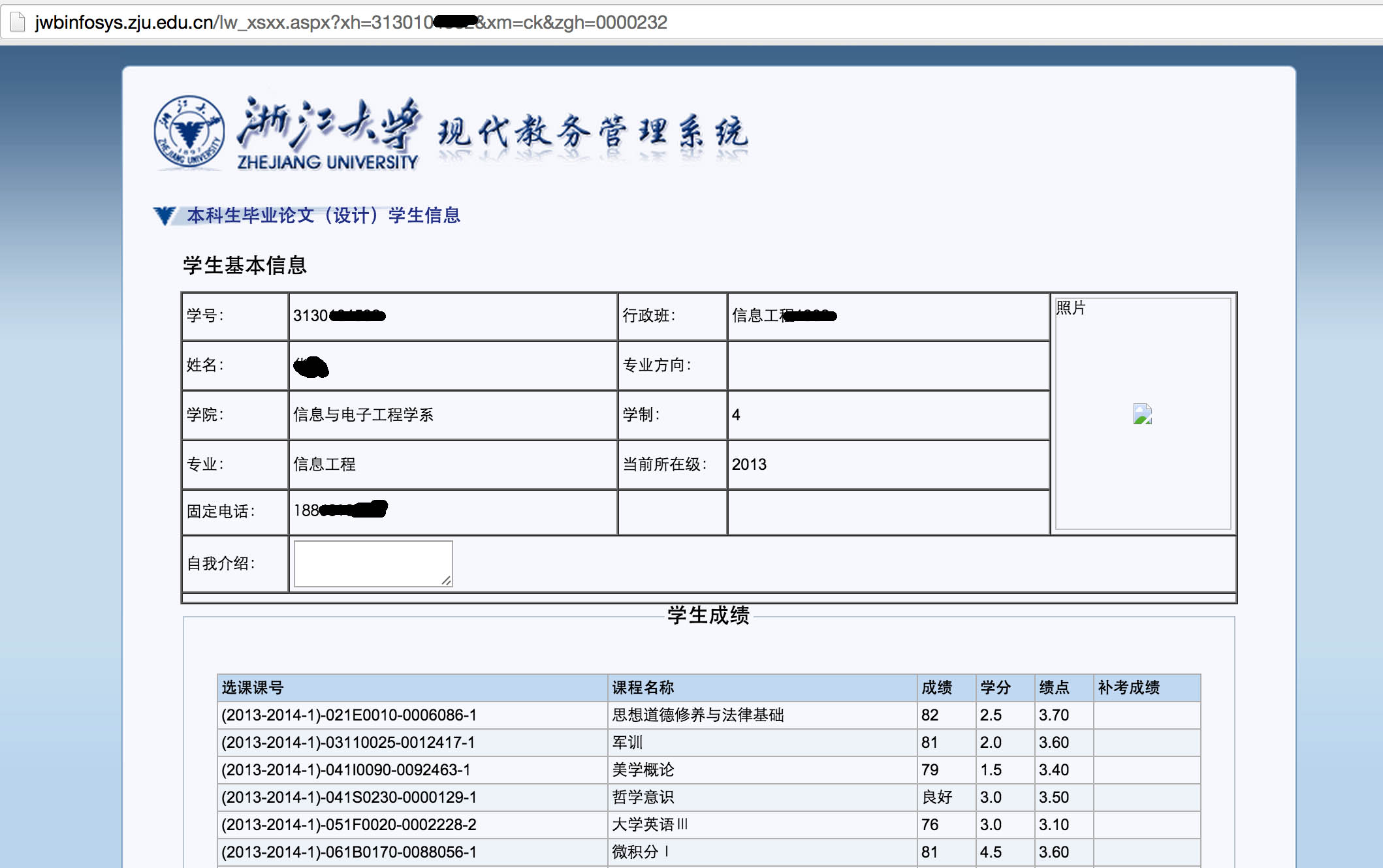Click the address bar URL text

point(351,22)
